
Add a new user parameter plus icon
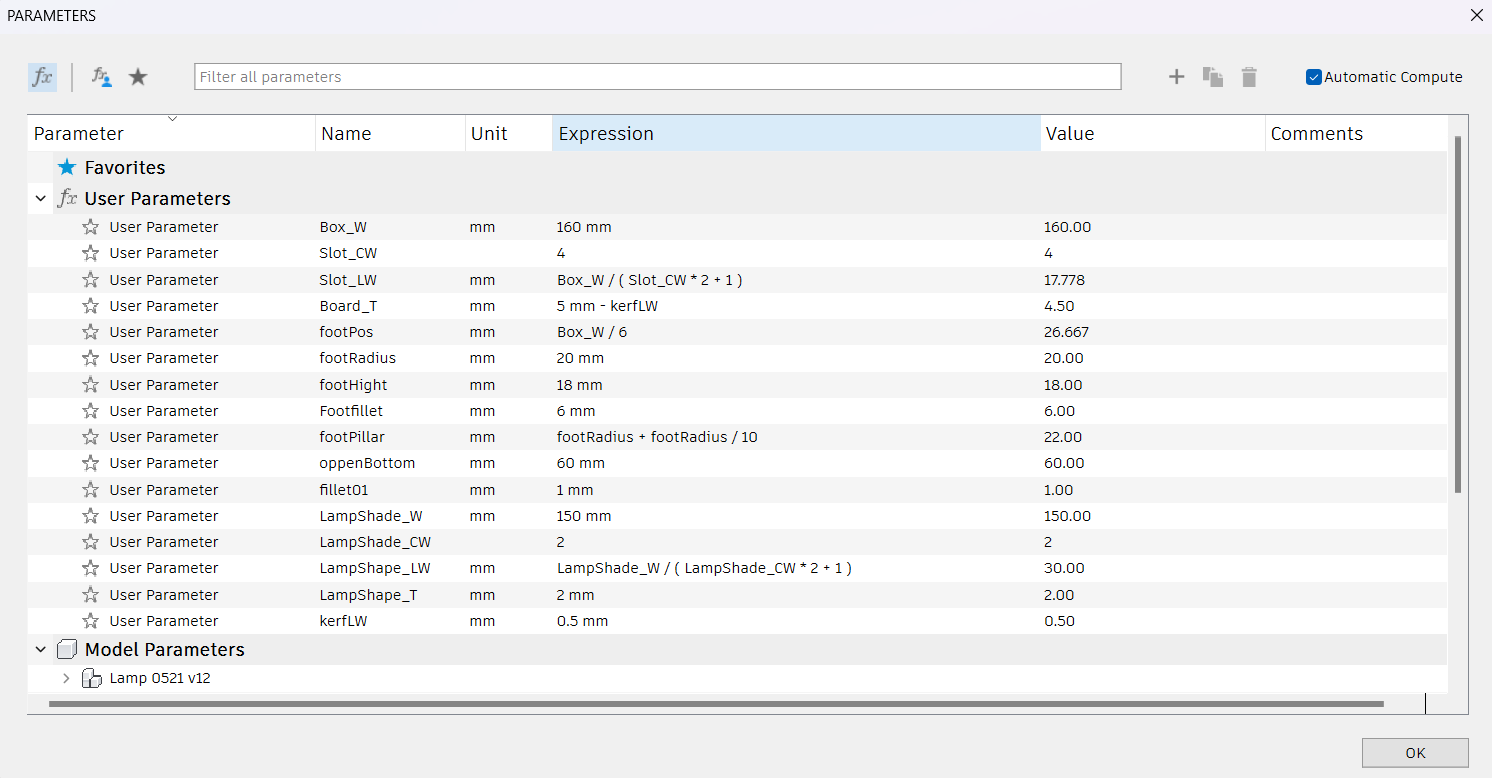point(1177,77)
